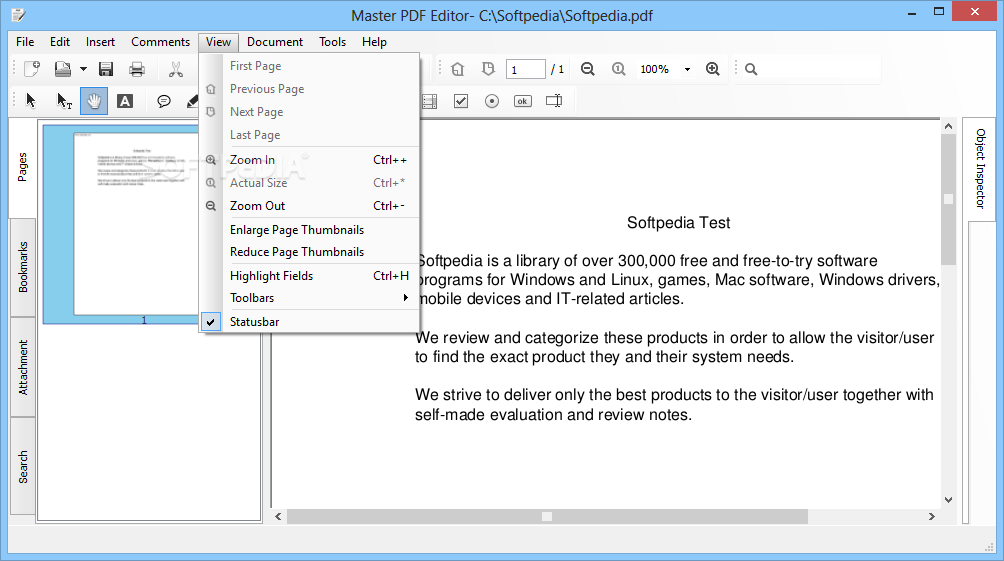This screenshot has height=561, width=1004.
Task: Click the horizontal scrollbar right arrow
Action: coord(932,516)
